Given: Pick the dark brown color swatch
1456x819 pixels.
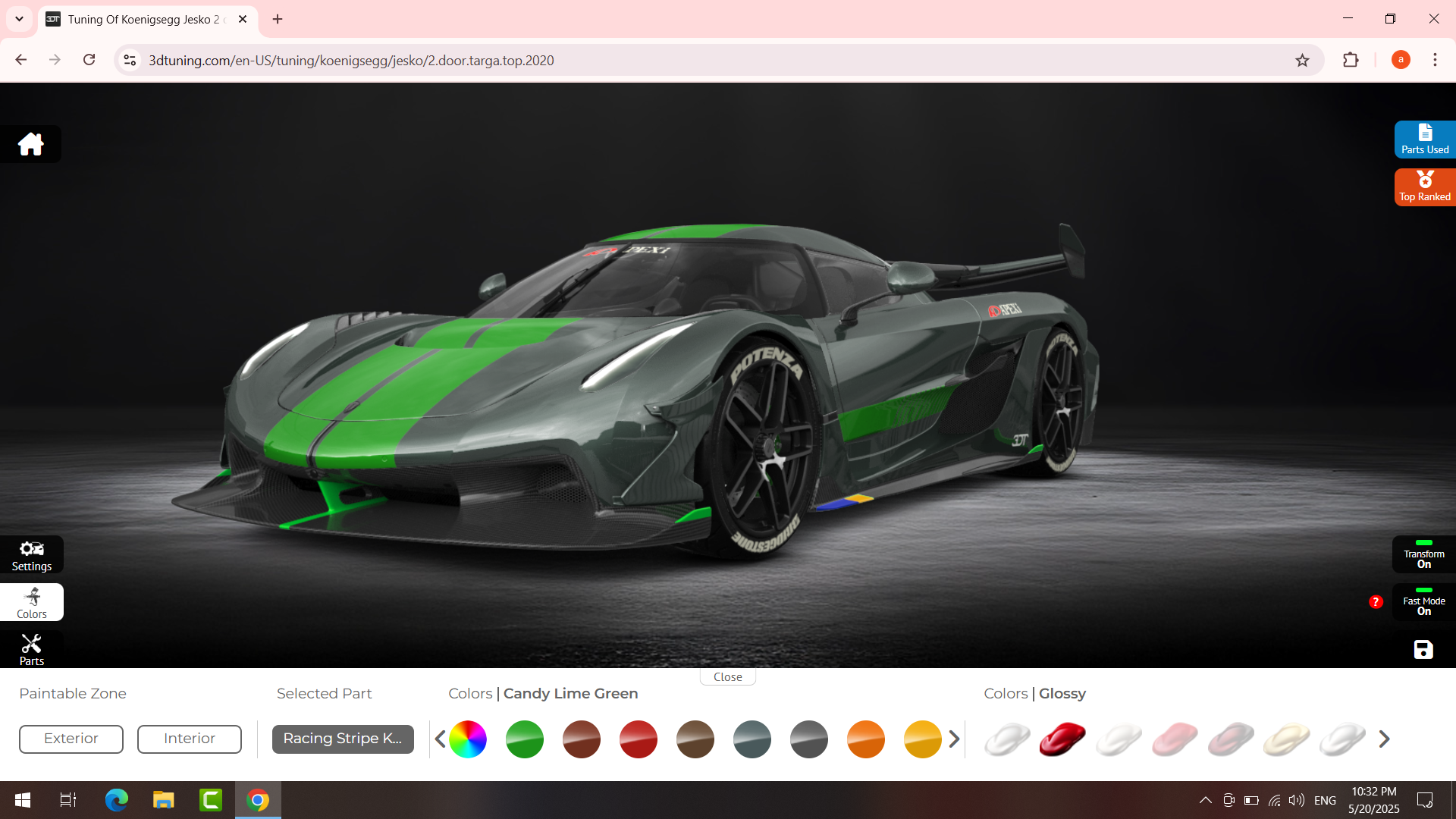Looking at the screenshot, I should point(695,739).
